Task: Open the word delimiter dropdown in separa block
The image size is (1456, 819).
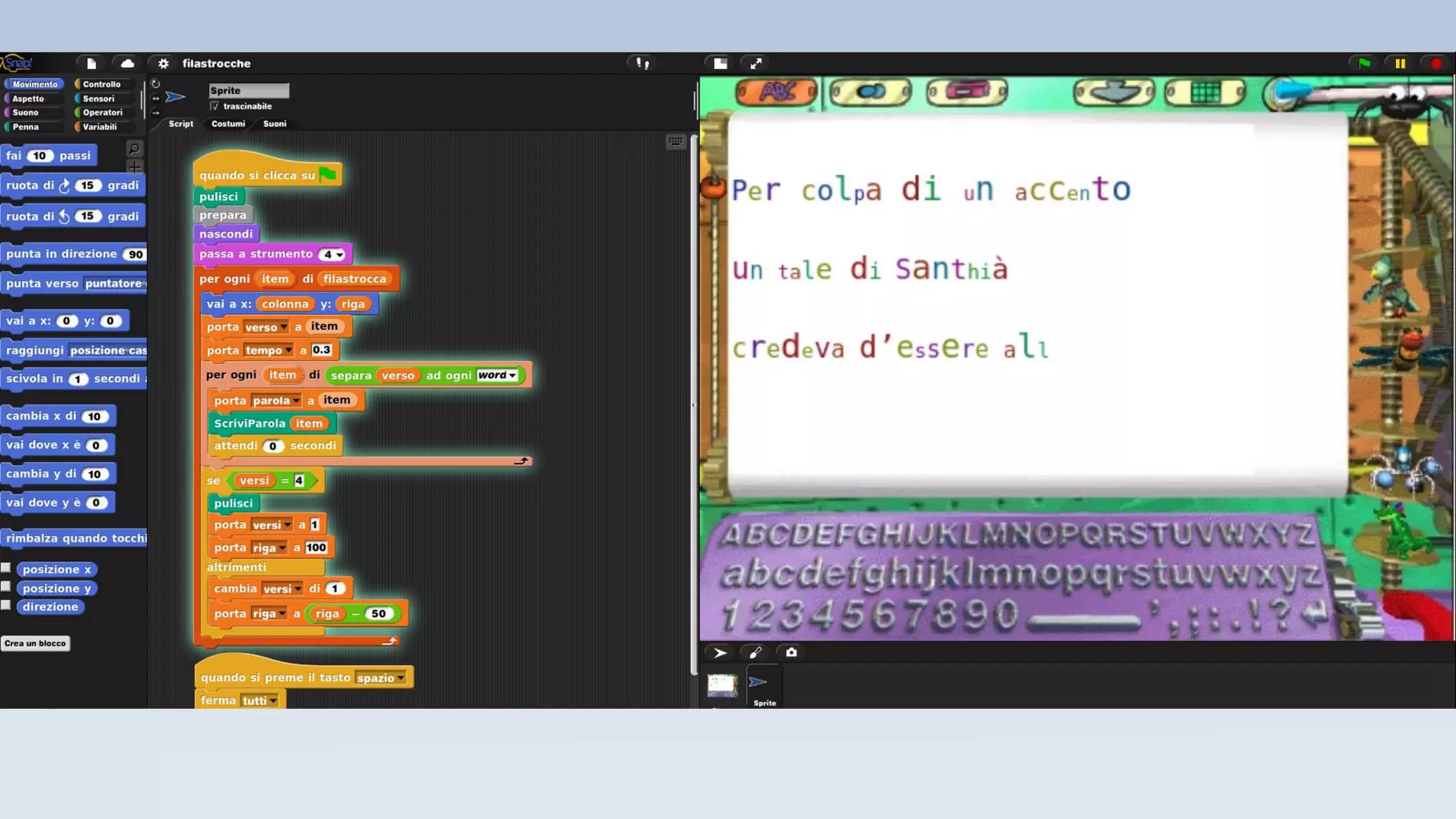Action: [x=513, y=375]
